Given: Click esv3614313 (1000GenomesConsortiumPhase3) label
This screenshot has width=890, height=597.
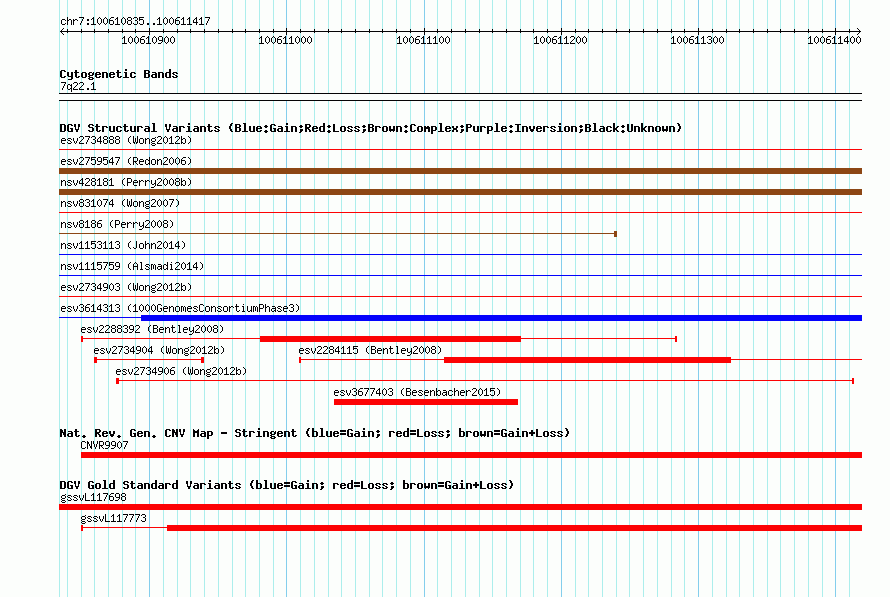Looking at the screenshot, I should click(180, 308).
